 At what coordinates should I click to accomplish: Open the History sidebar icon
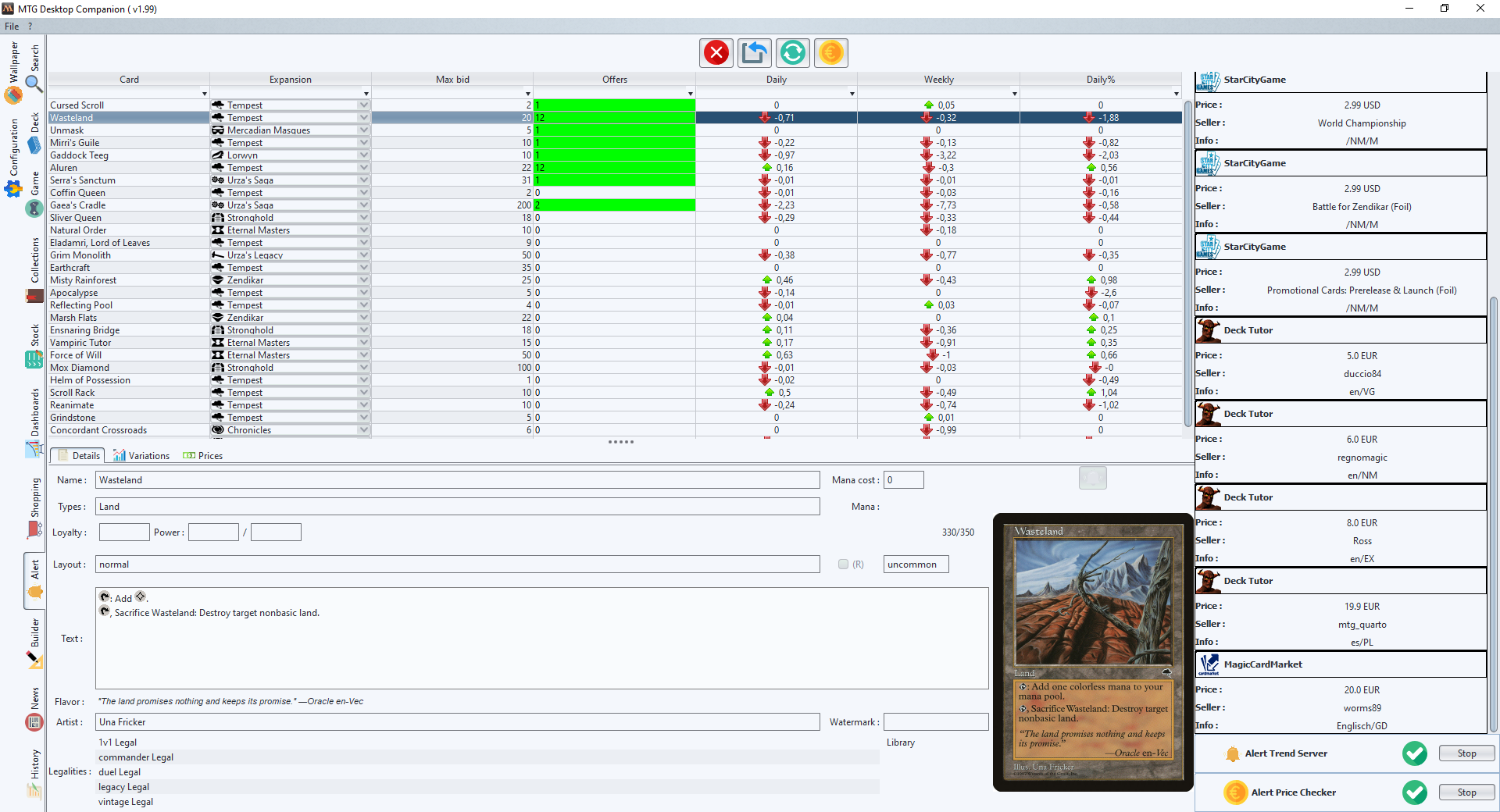(x=34, y=791)
